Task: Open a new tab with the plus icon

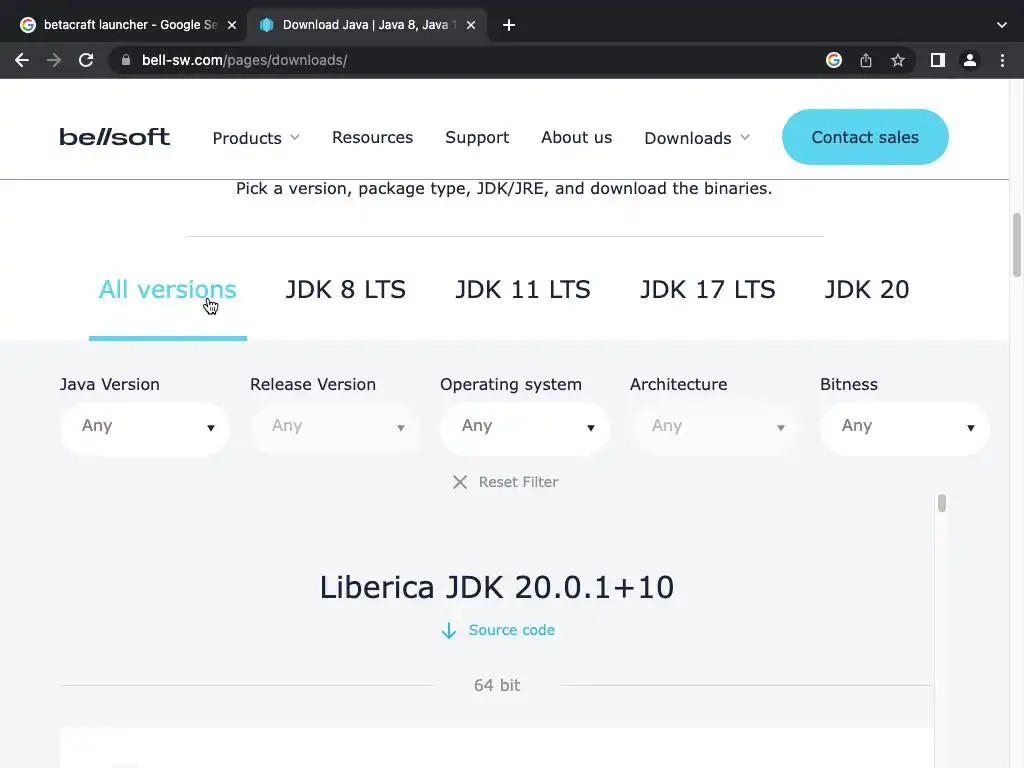Action: pyautogui.click(x=509, y=25)
